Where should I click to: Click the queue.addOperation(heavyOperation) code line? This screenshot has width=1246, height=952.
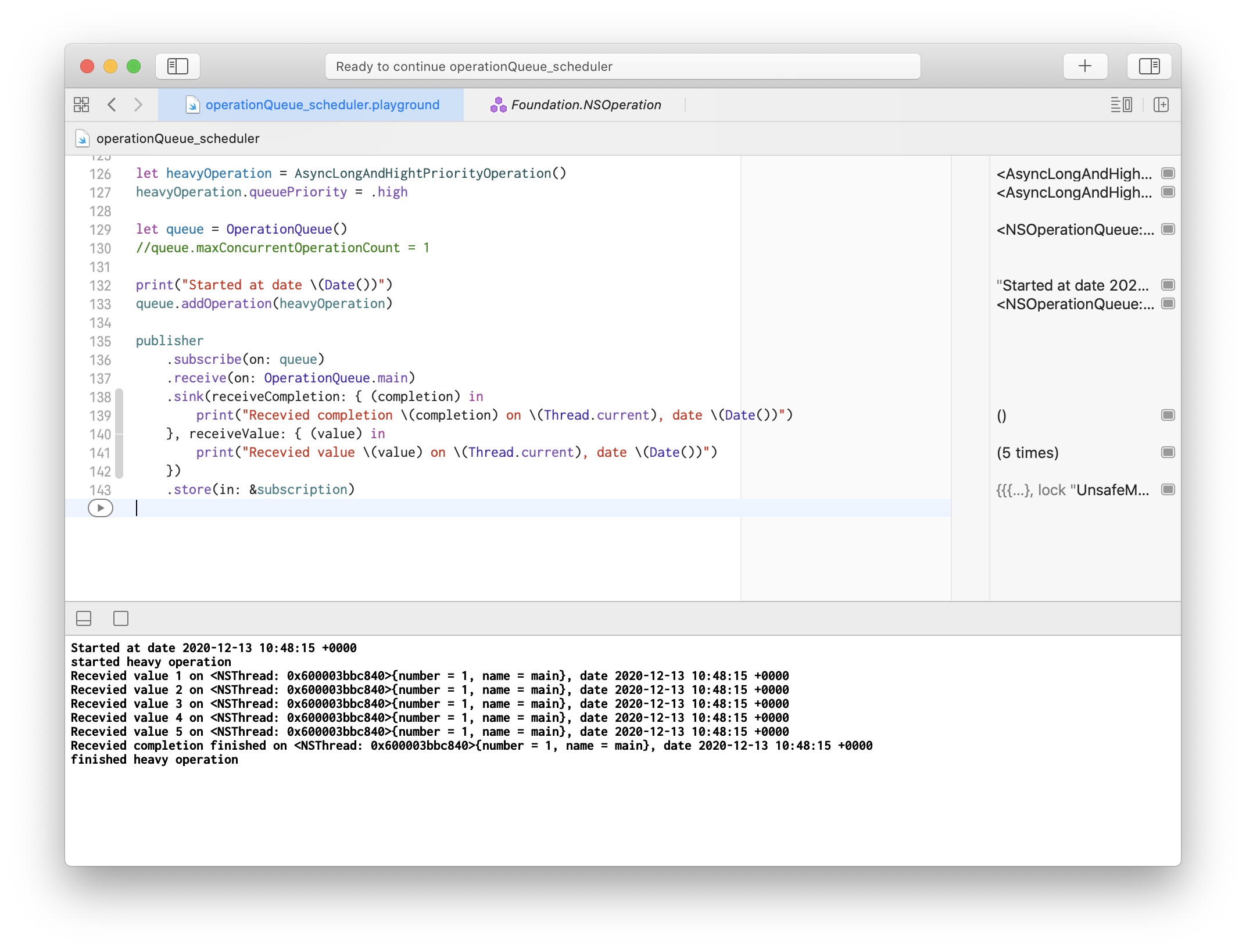point(264,303)
